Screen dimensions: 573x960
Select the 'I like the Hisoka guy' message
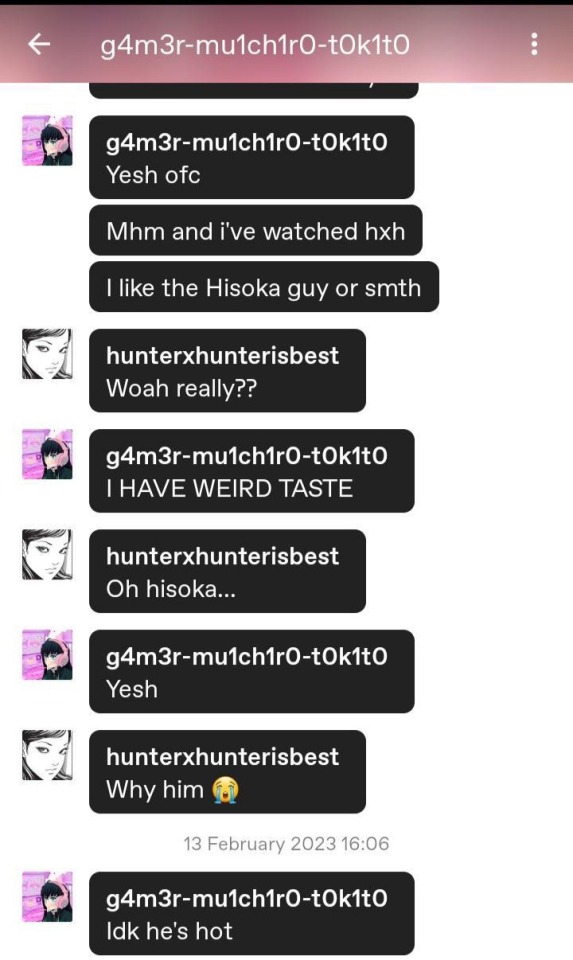pyautogui.click(x=264, y=287)
